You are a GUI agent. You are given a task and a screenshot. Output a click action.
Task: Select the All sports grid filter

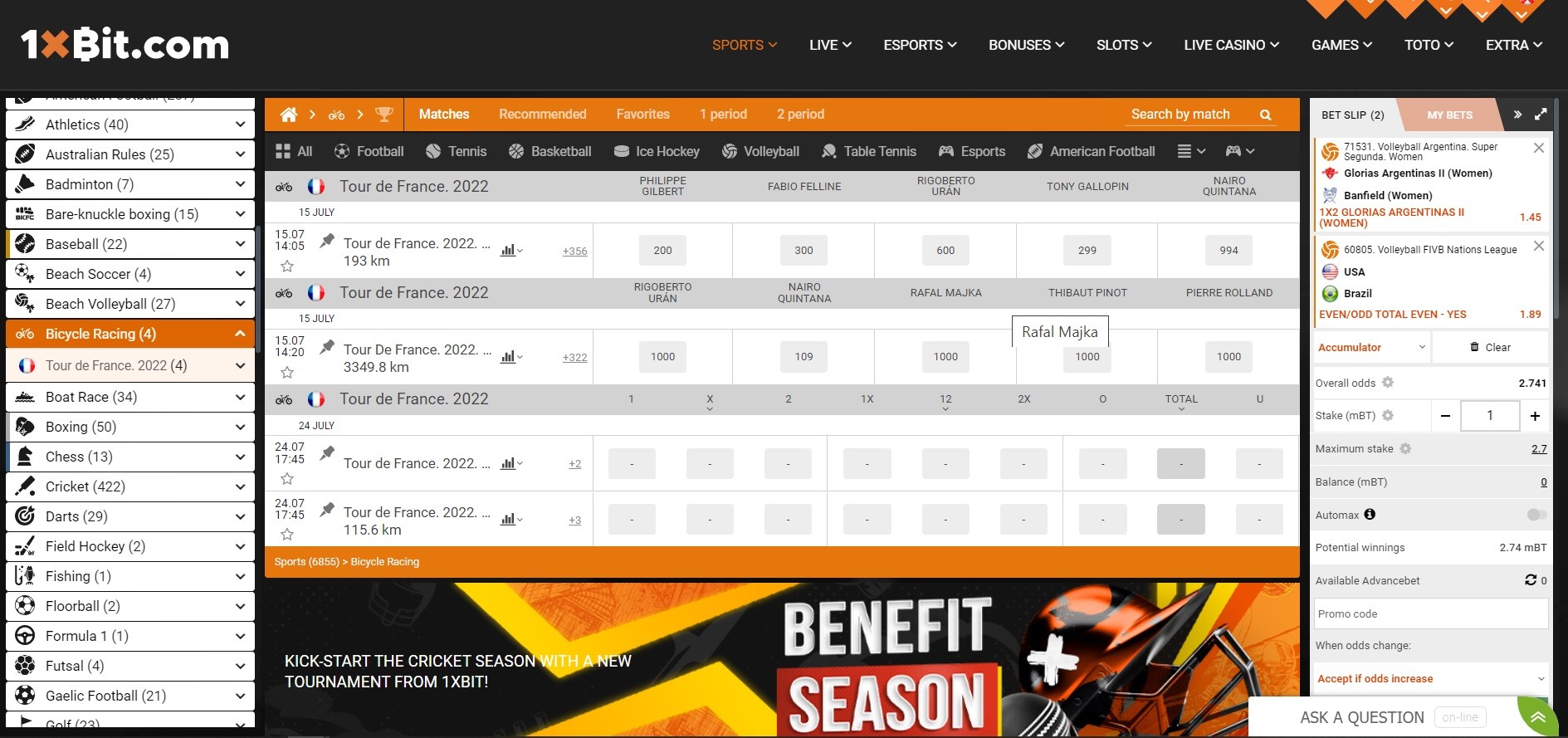coord(294,151)
